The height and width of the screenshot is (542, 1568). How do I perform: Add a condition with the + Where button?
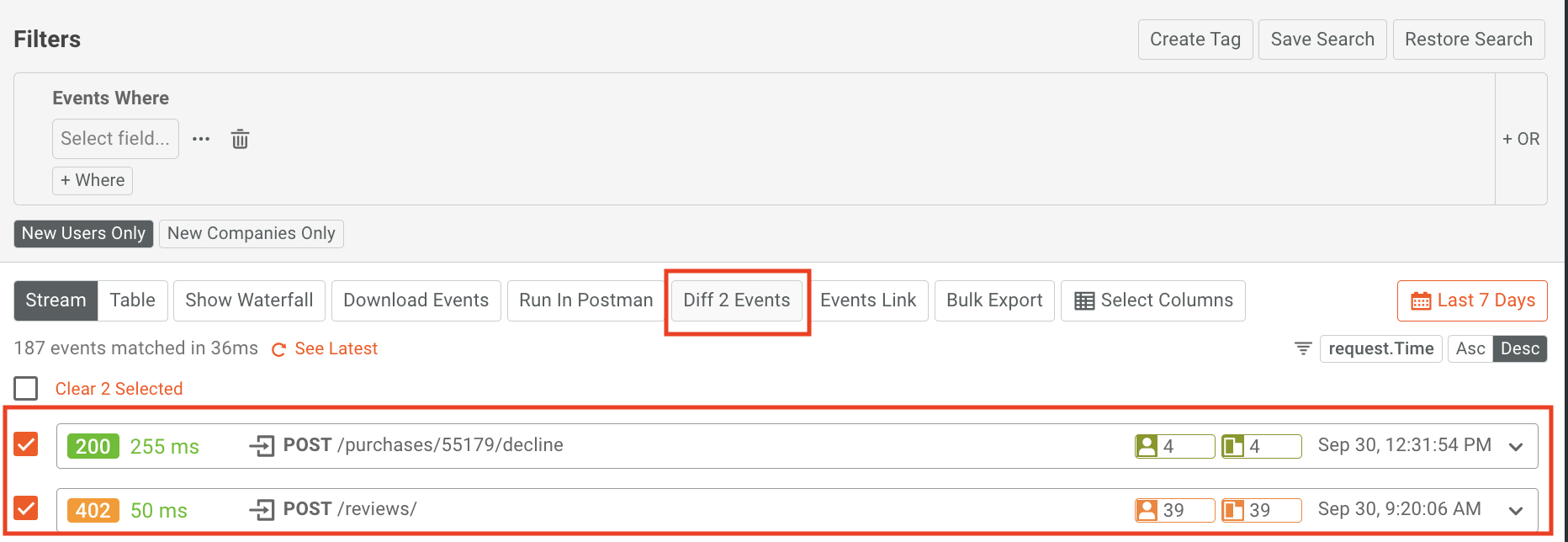[x=92, y=180]
